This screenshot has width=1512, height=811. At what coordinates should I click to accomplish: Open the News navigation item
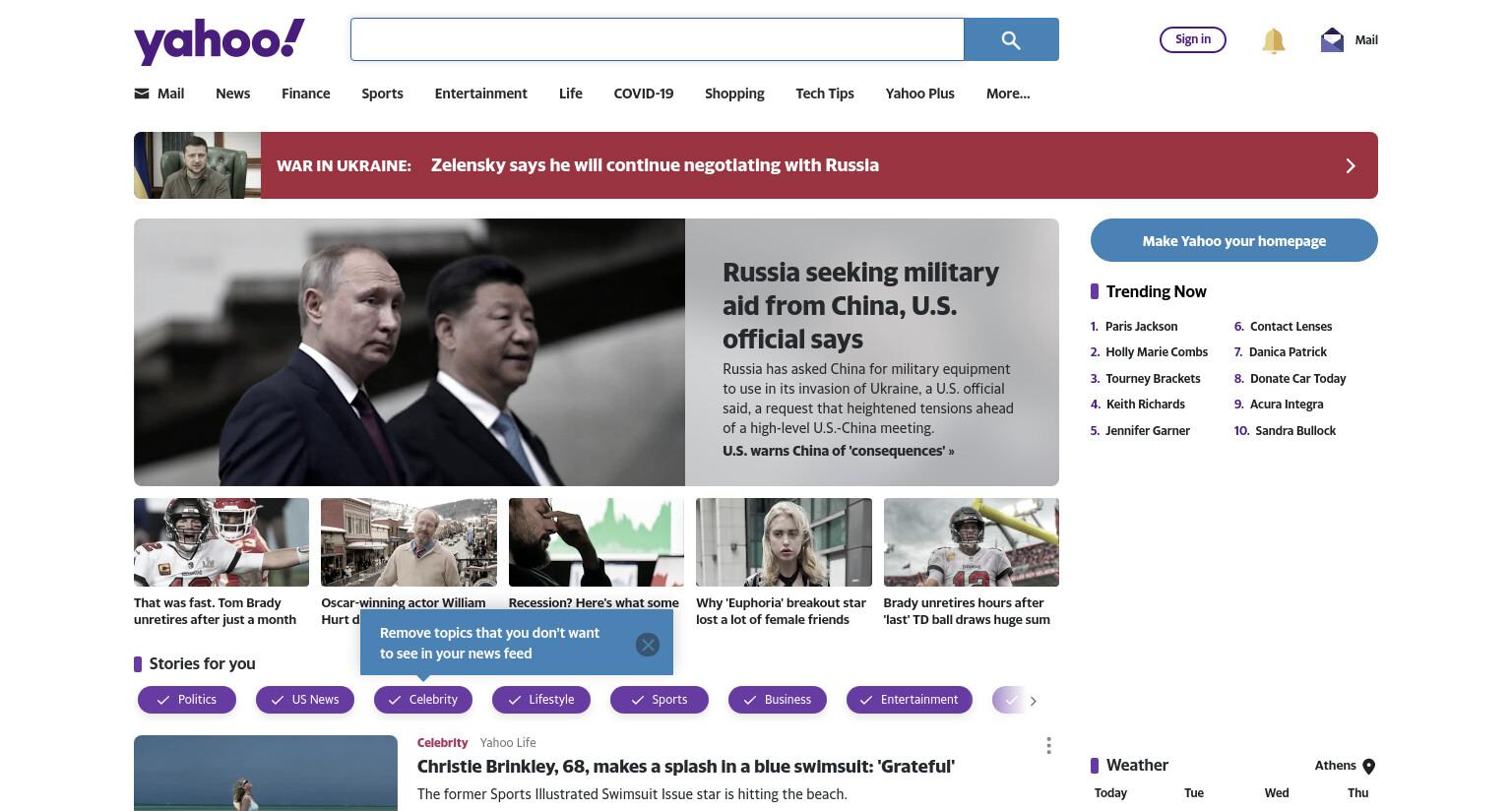pyautogui.click(x=233, y=94)
